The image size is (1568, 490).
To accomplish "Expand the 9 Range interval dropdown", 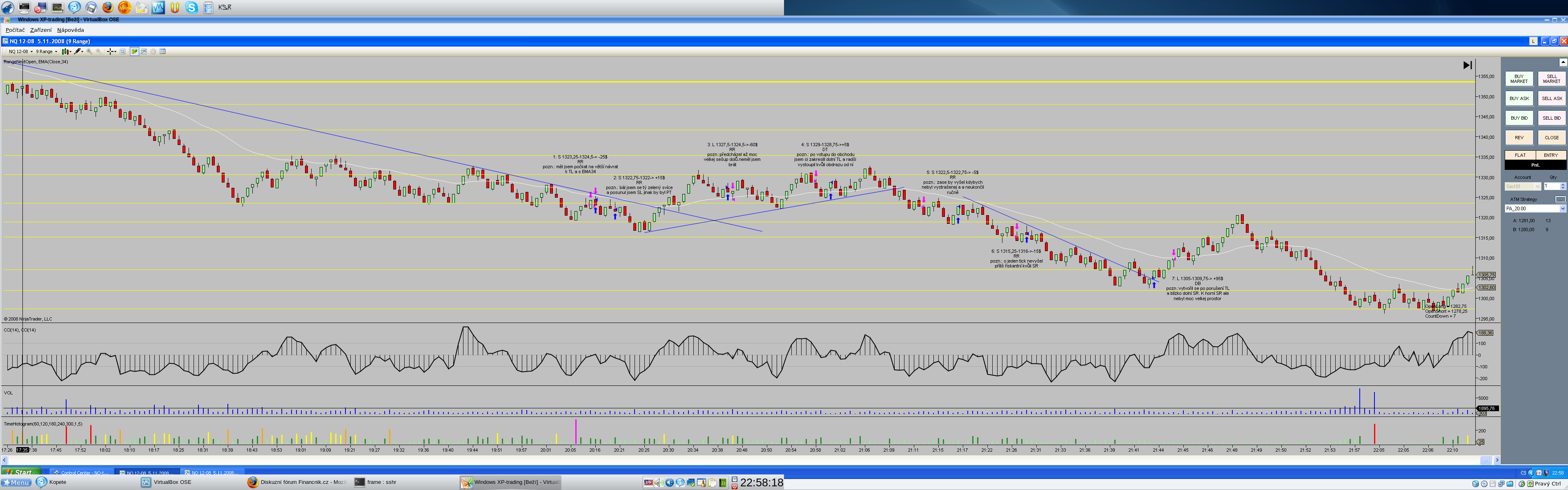I will [56, 52].
